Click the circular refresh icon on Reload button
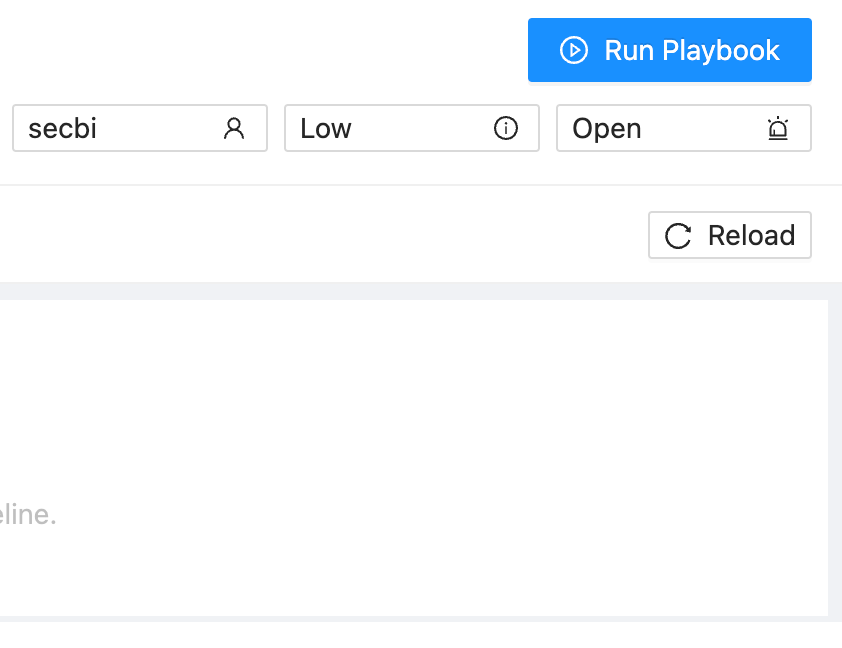 [x=678, y=235]
